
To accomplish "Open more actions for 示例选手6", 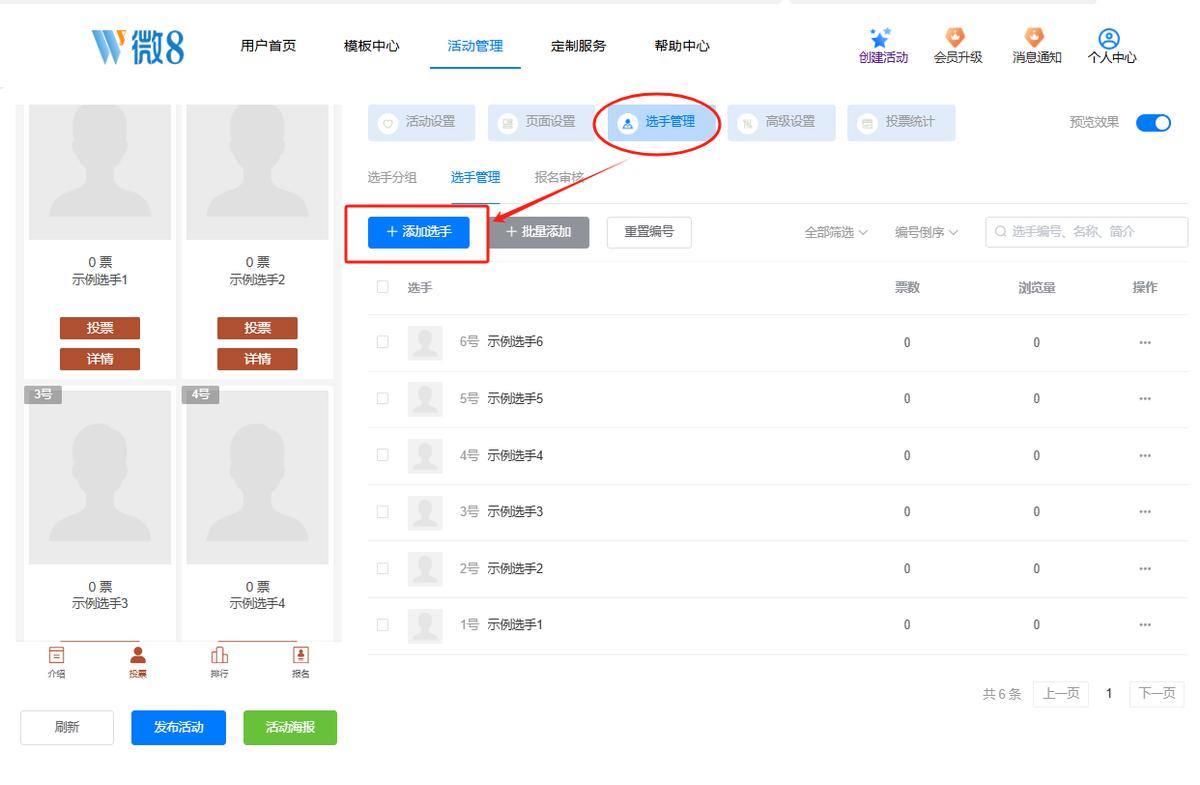I will point(1145,343).
